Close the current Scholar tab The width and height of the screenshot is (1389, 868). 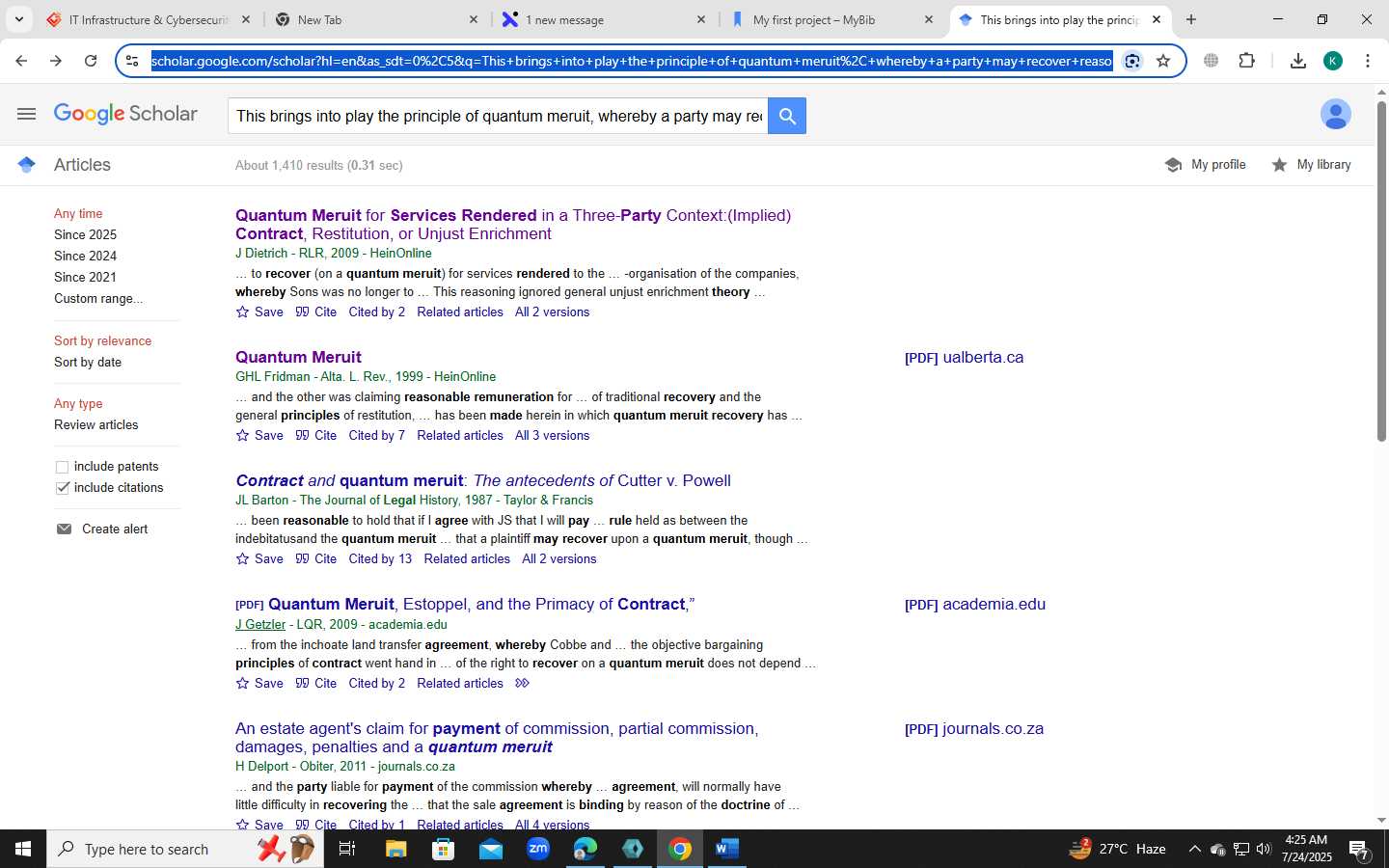[1157, 19]
